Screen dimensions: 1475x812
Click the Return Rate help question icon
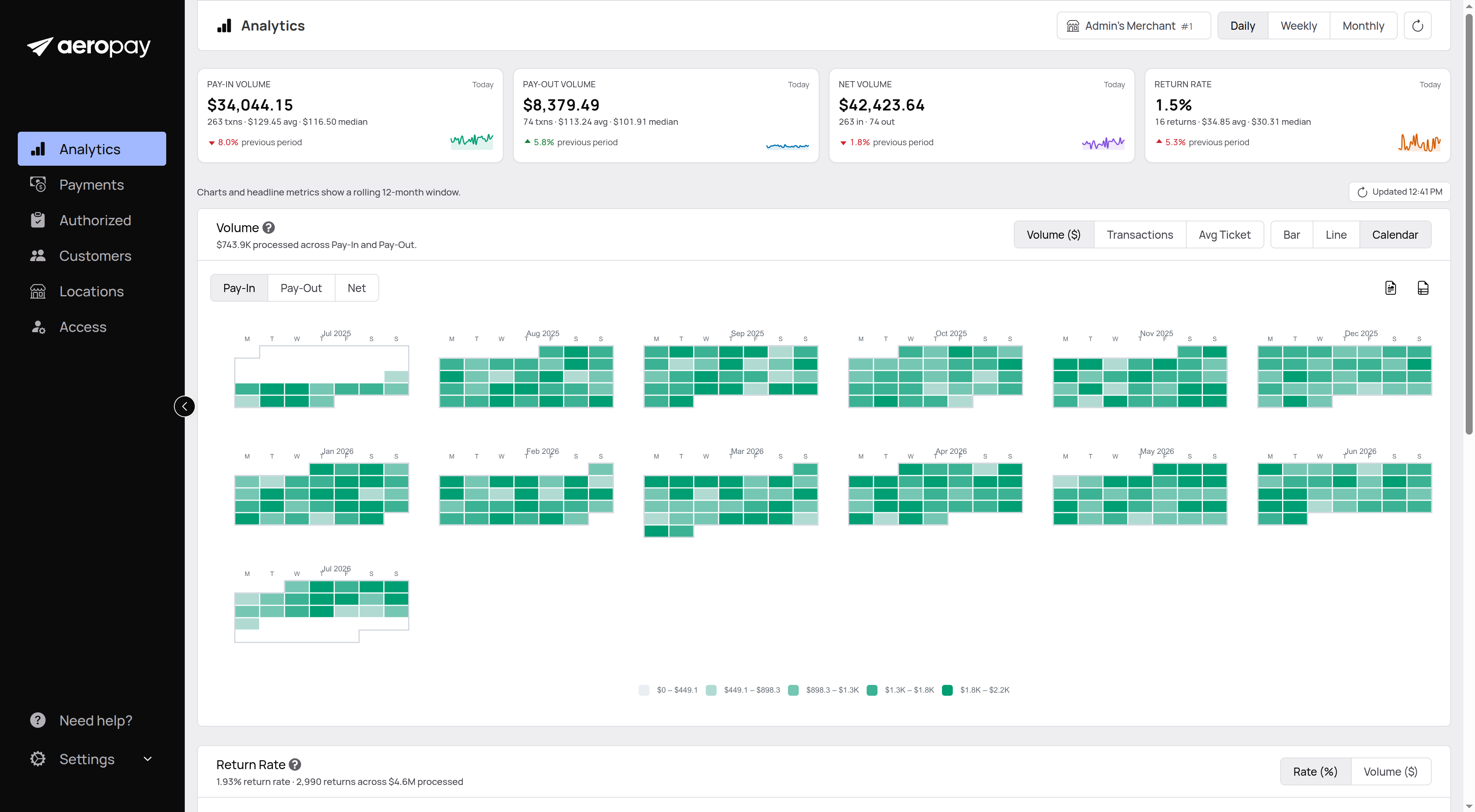tap(295, 764)
